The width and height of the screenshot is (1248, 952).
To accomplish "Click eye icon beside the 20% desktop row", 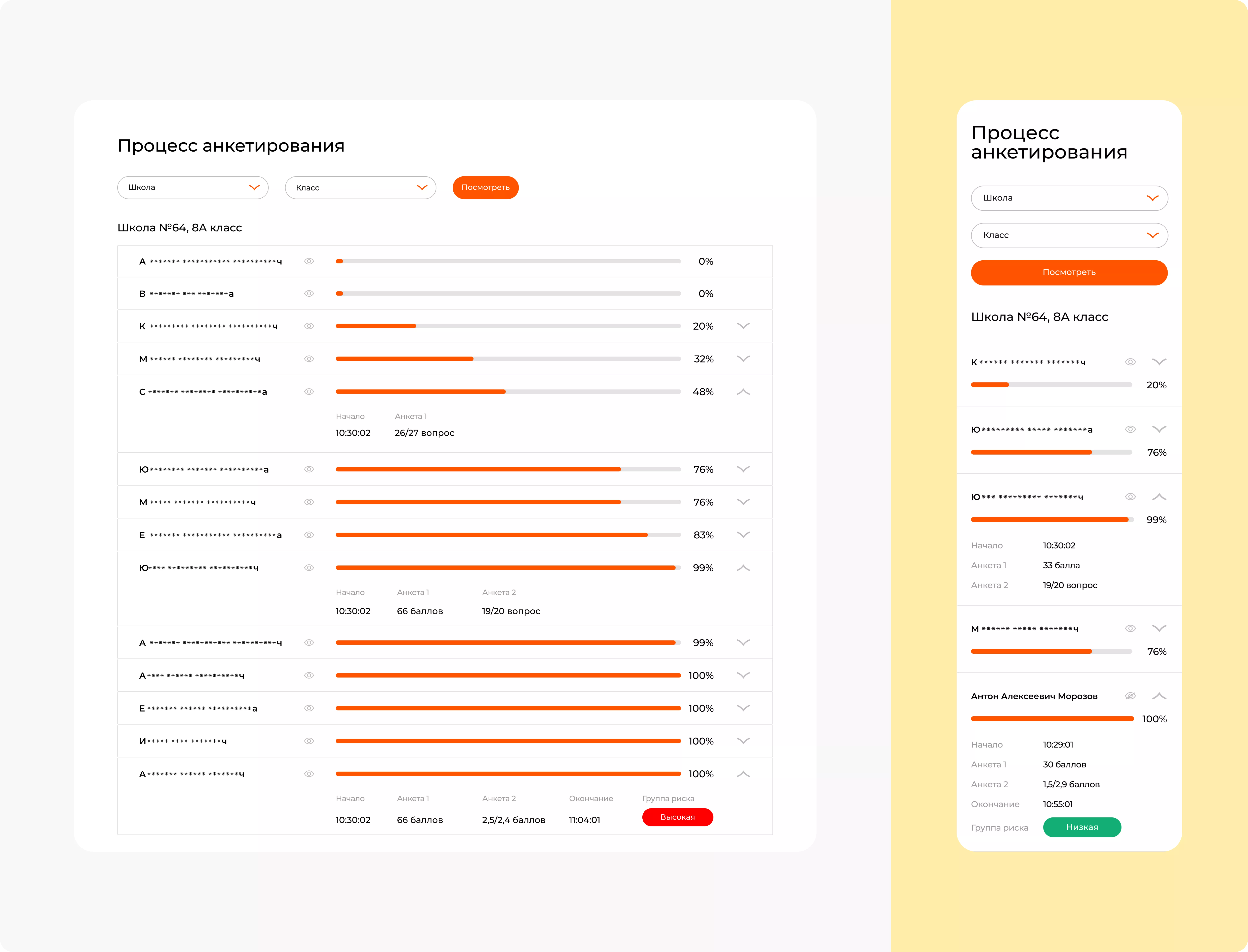I will [x=309, y=326].
